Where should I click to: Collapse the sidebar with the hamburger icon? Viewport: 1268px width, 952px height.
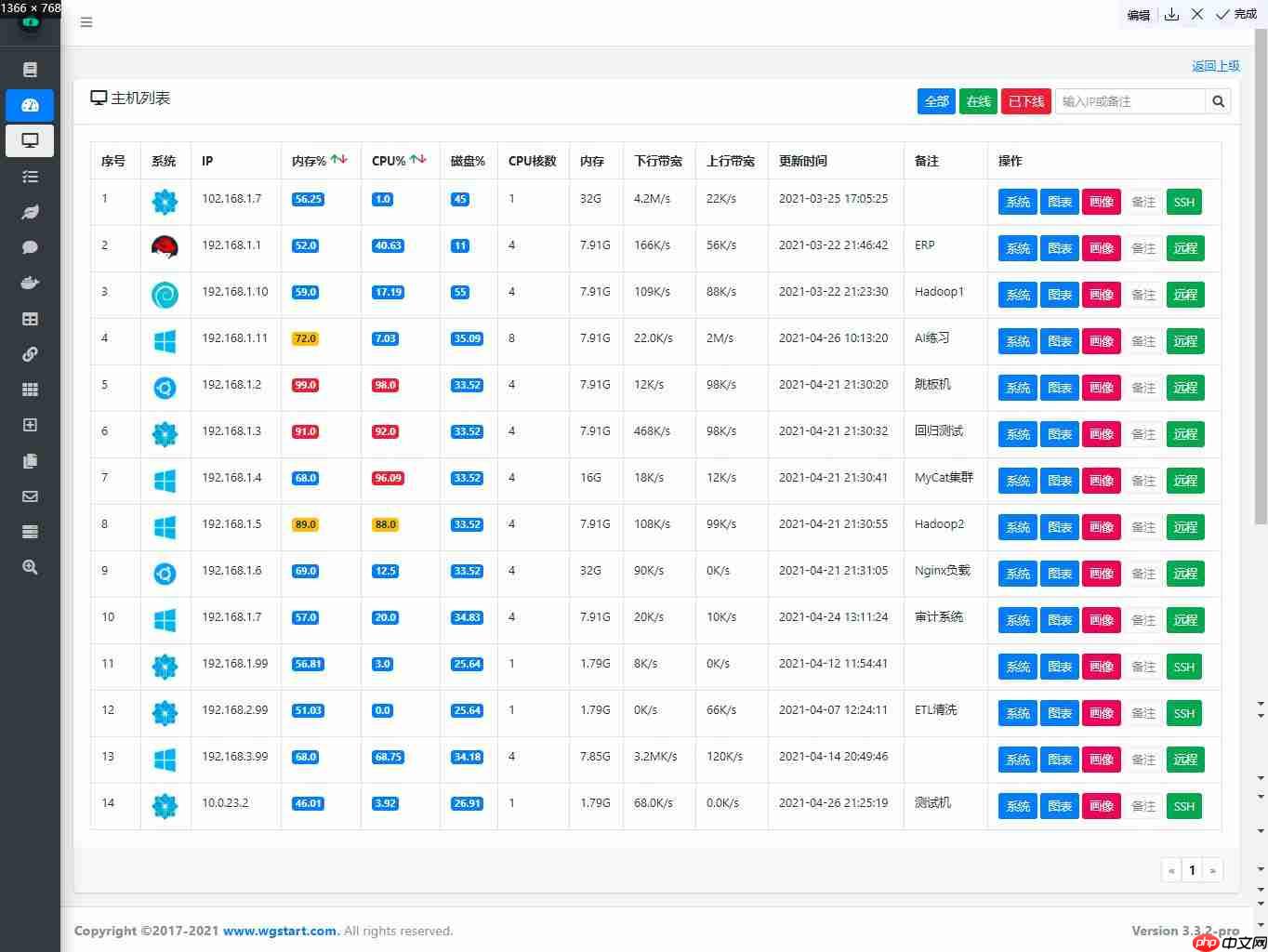(x=86, y=21)
